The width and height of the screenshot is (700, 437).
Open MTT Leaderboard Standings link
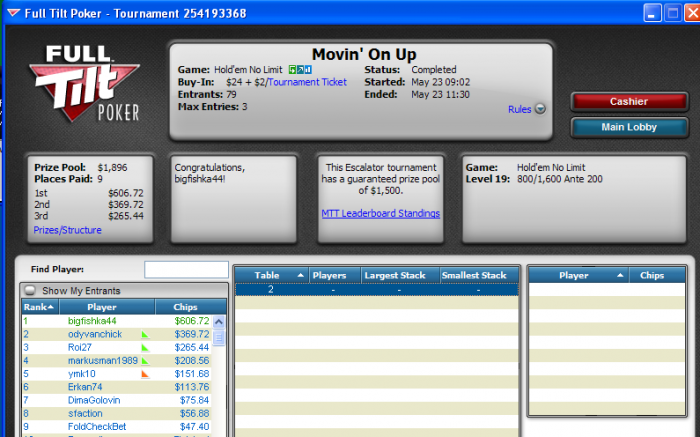381,214
